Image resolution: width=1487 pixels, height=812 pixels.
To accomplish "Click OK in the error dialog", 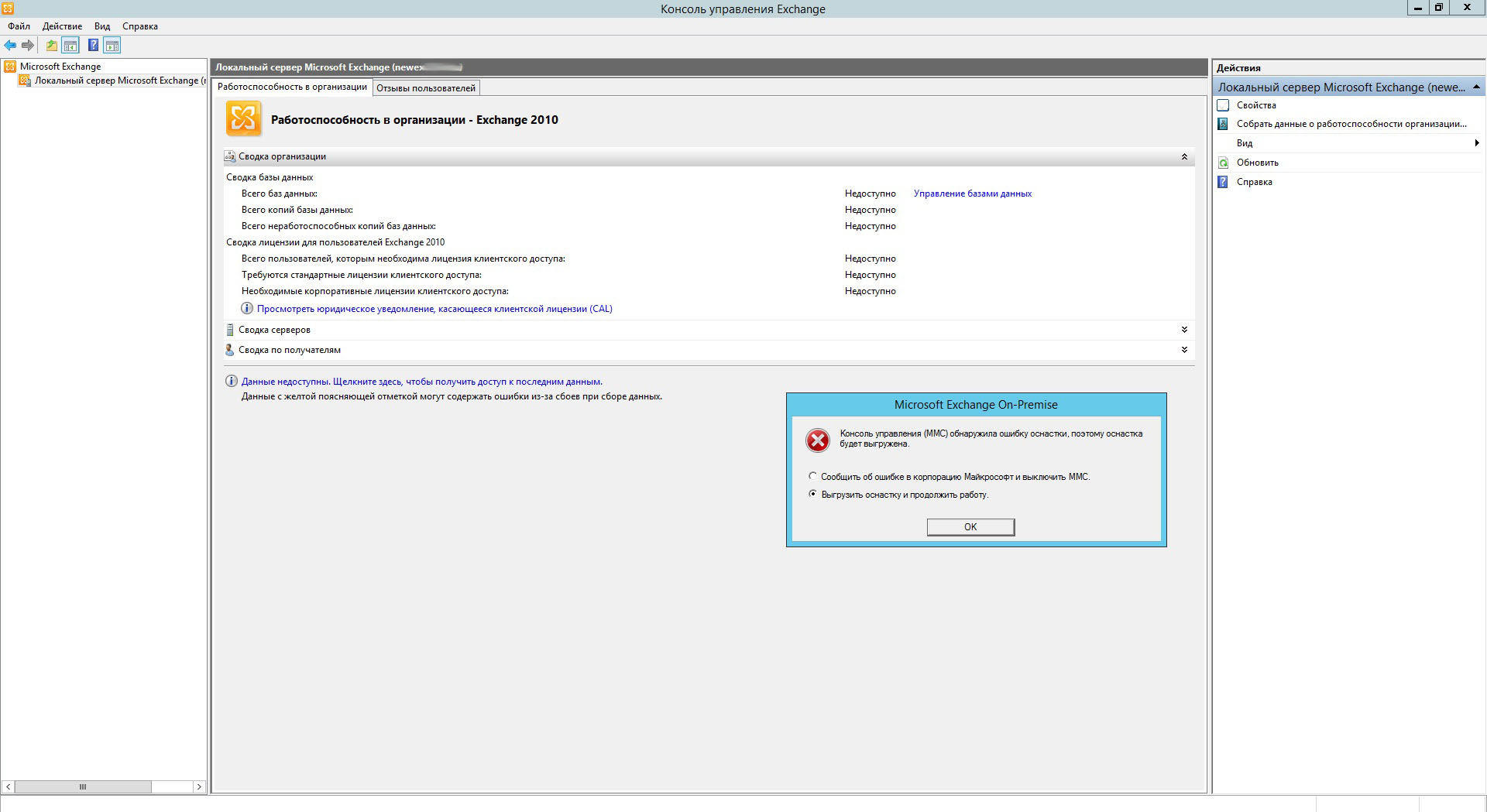I will pyautogui.click(x=970, y=527).
